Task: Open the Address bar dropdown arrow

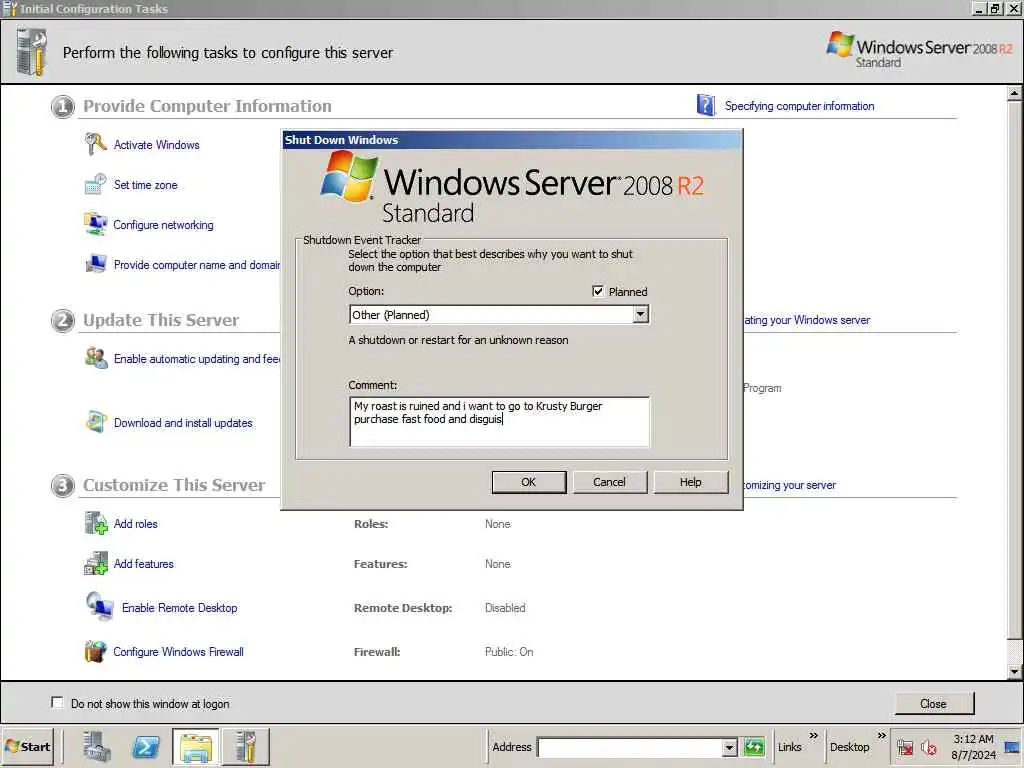Action: (729, 747)
